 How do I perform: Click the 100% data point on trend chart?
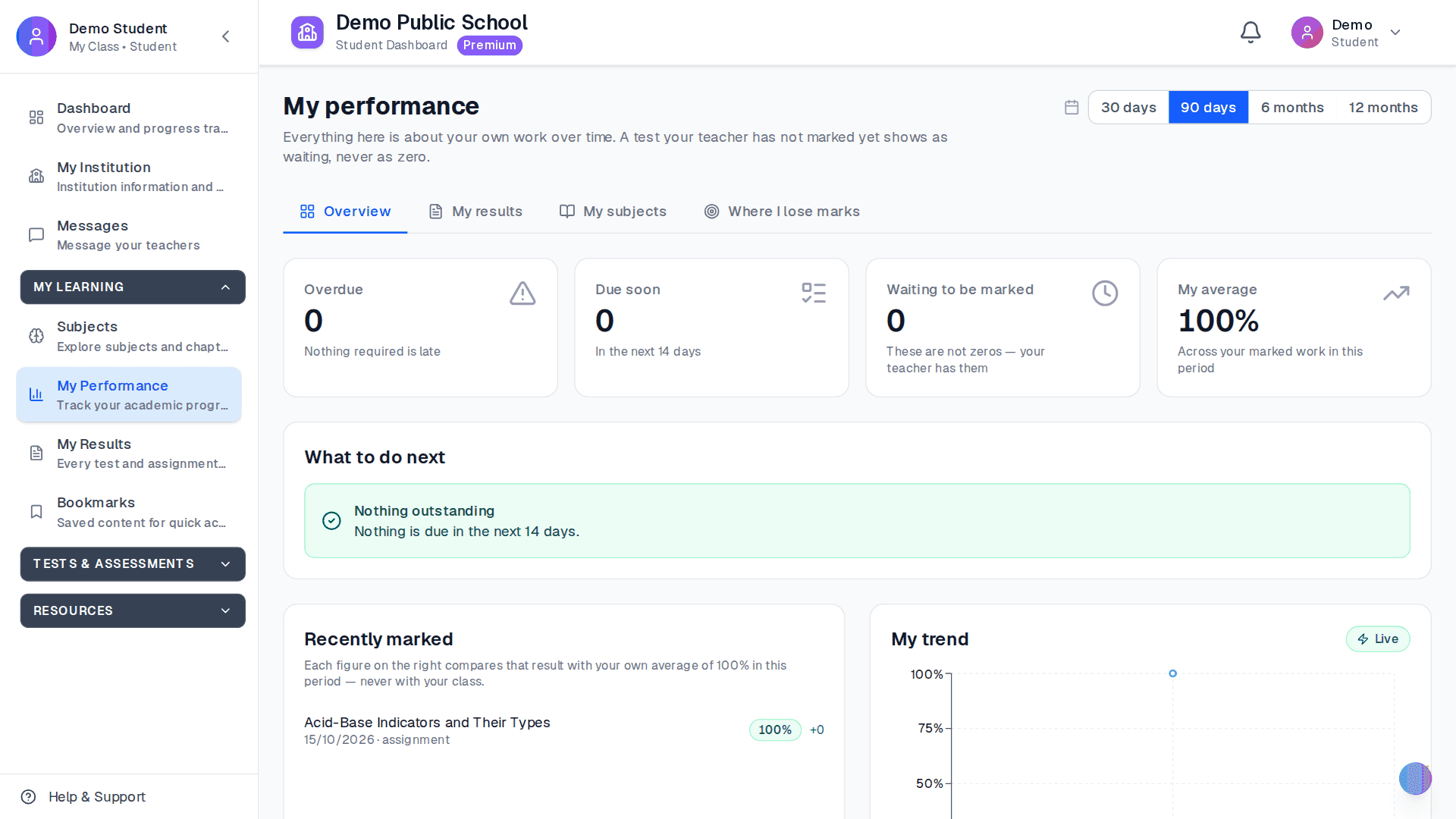[x=1173, y=673]
